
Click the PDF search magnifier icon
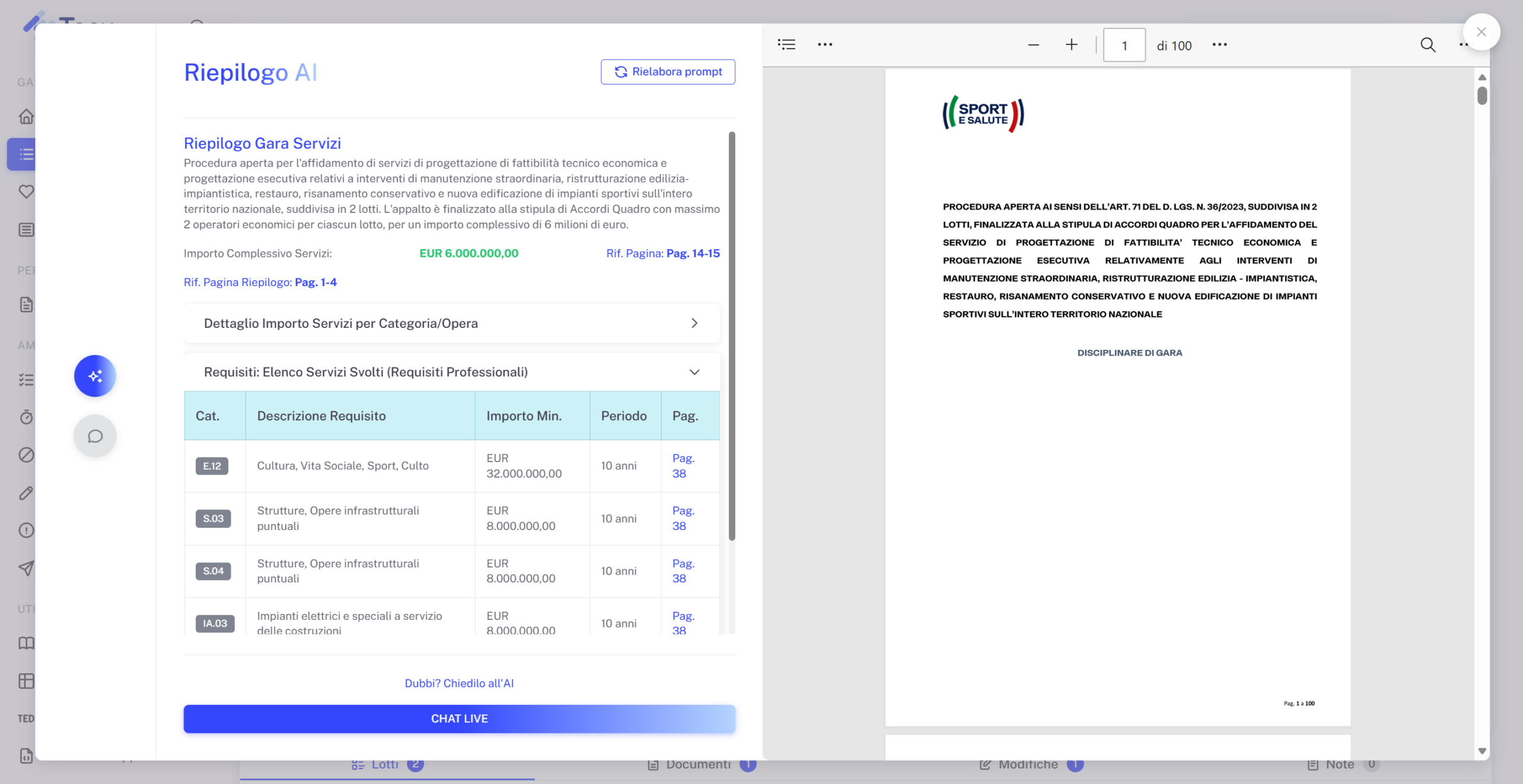point(1428,45)
